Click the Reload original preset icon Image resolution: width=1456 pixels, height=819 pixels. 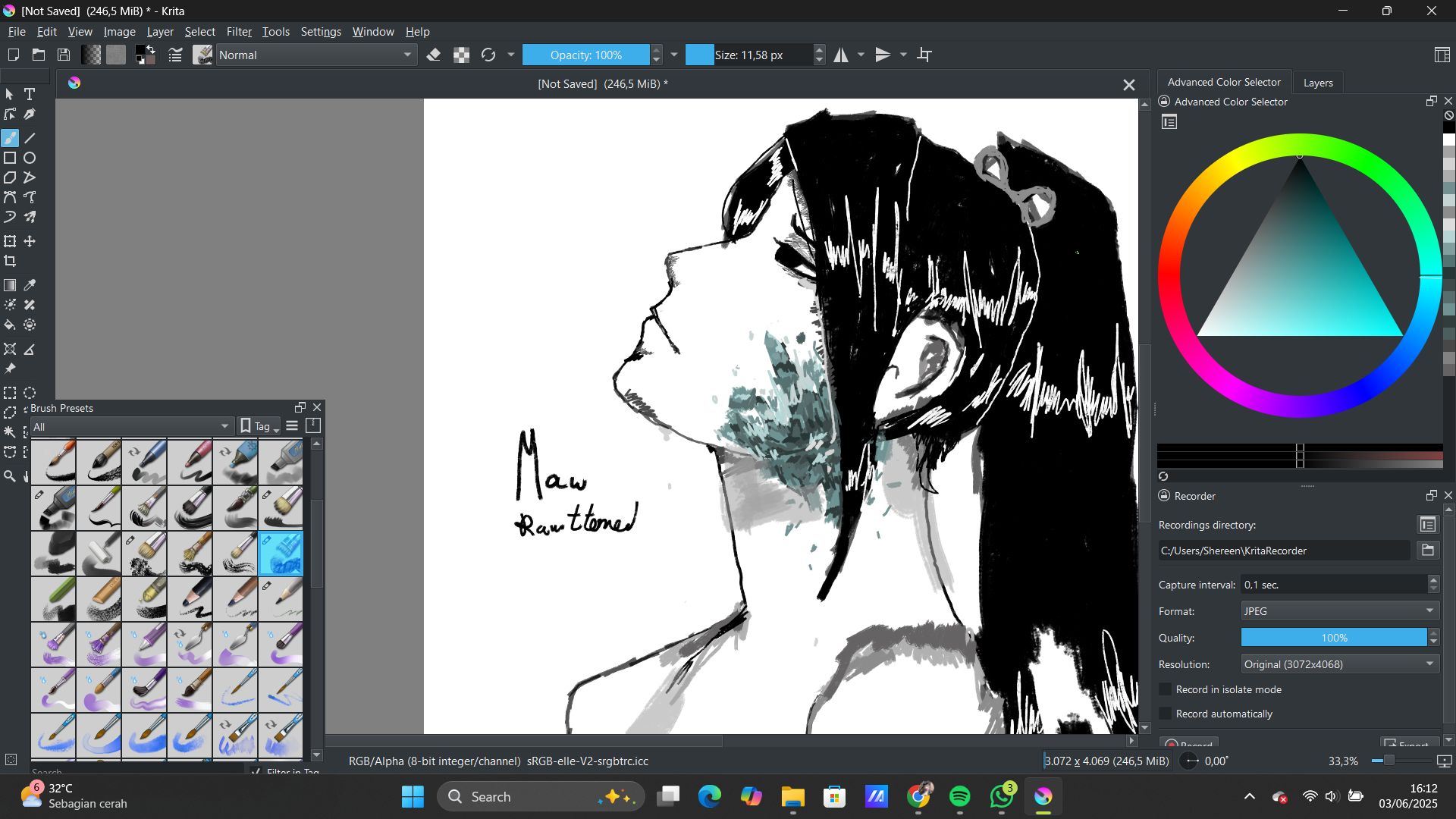(x=488, y=55)
